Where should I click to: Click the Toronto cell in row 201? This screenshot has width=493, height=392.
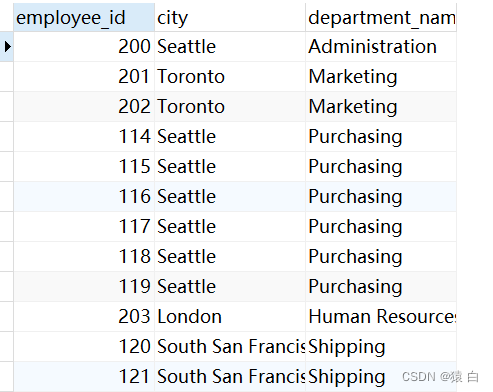point(230,77)
